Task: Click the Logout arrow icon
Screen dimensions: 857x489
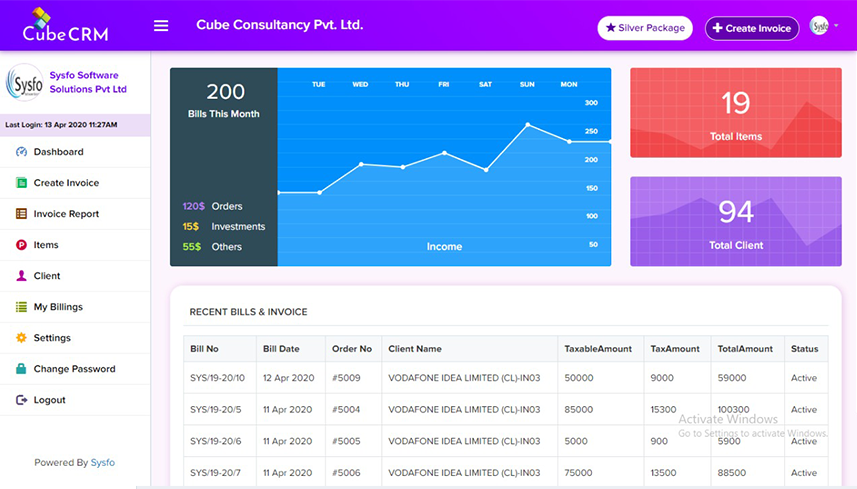Action: (x=21, y=400)
